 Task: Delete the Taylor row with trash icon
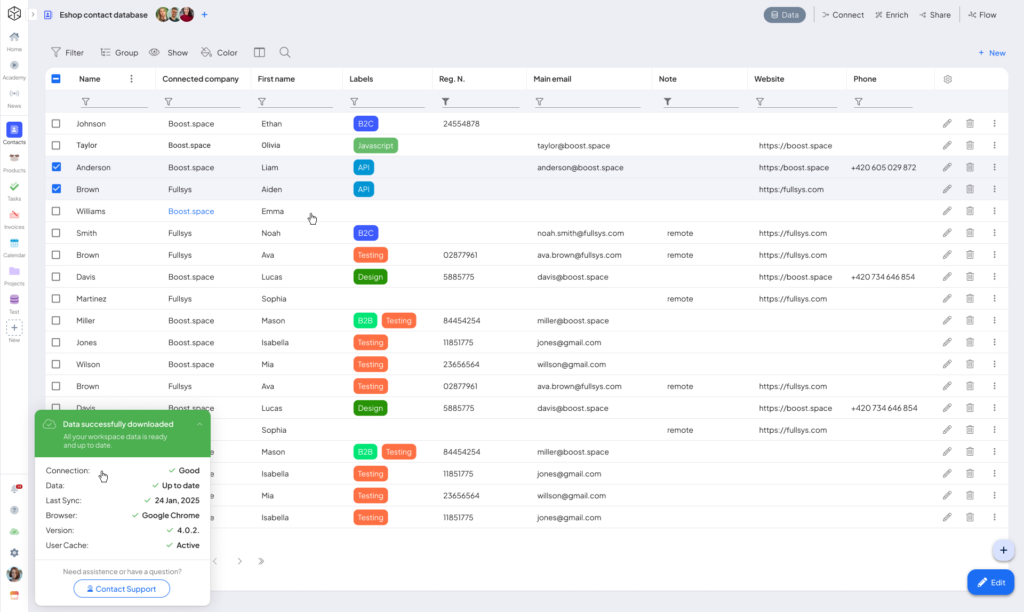coord(970,145)
